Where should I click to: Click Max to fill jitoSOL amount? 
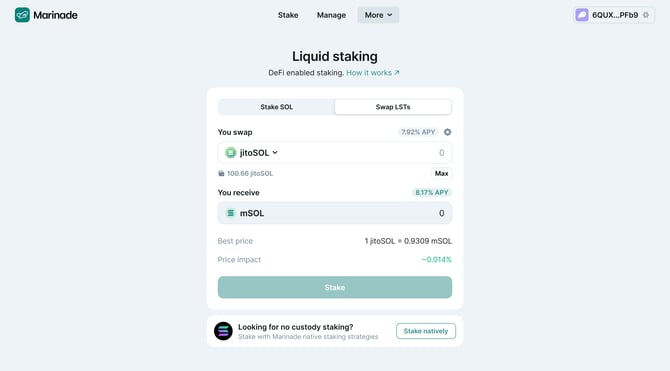(441, 173)
